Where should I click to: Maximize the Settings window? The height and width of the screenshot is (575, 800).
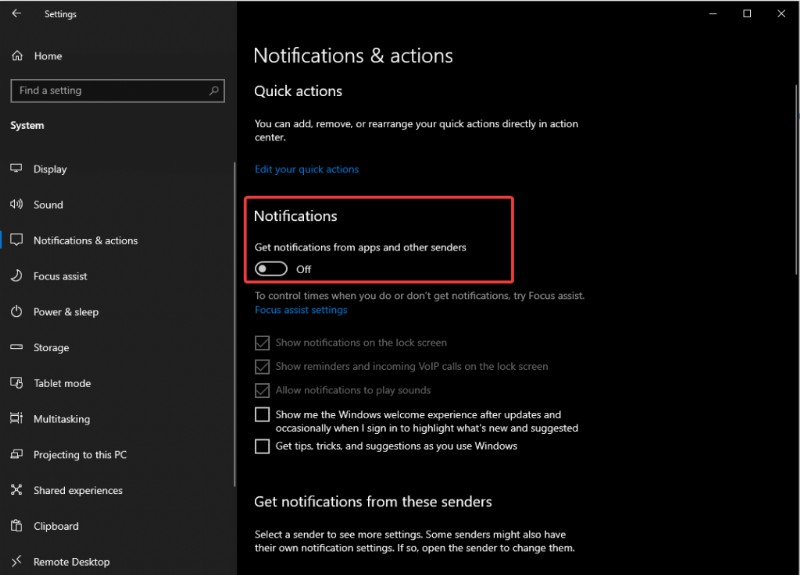point(747,14)
